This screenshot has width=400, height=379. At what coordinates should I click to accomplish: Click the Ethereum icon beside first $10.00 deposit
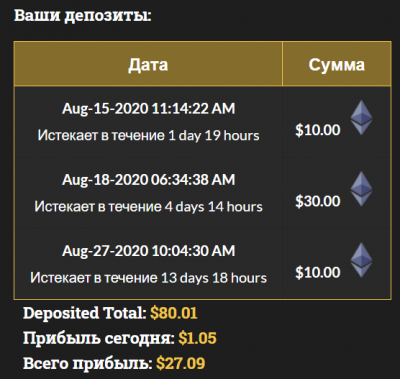click(x=361, y=118)
